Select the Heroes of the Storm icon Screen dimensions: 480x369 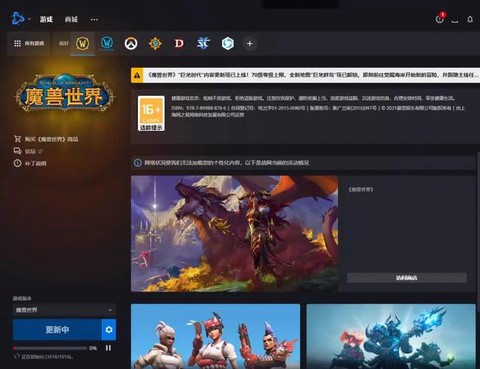pyautogui.click(x=228, y=43)
